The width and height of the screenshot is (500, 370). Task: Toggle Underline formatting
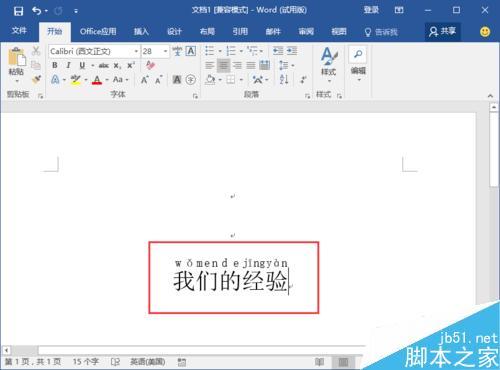82,65
